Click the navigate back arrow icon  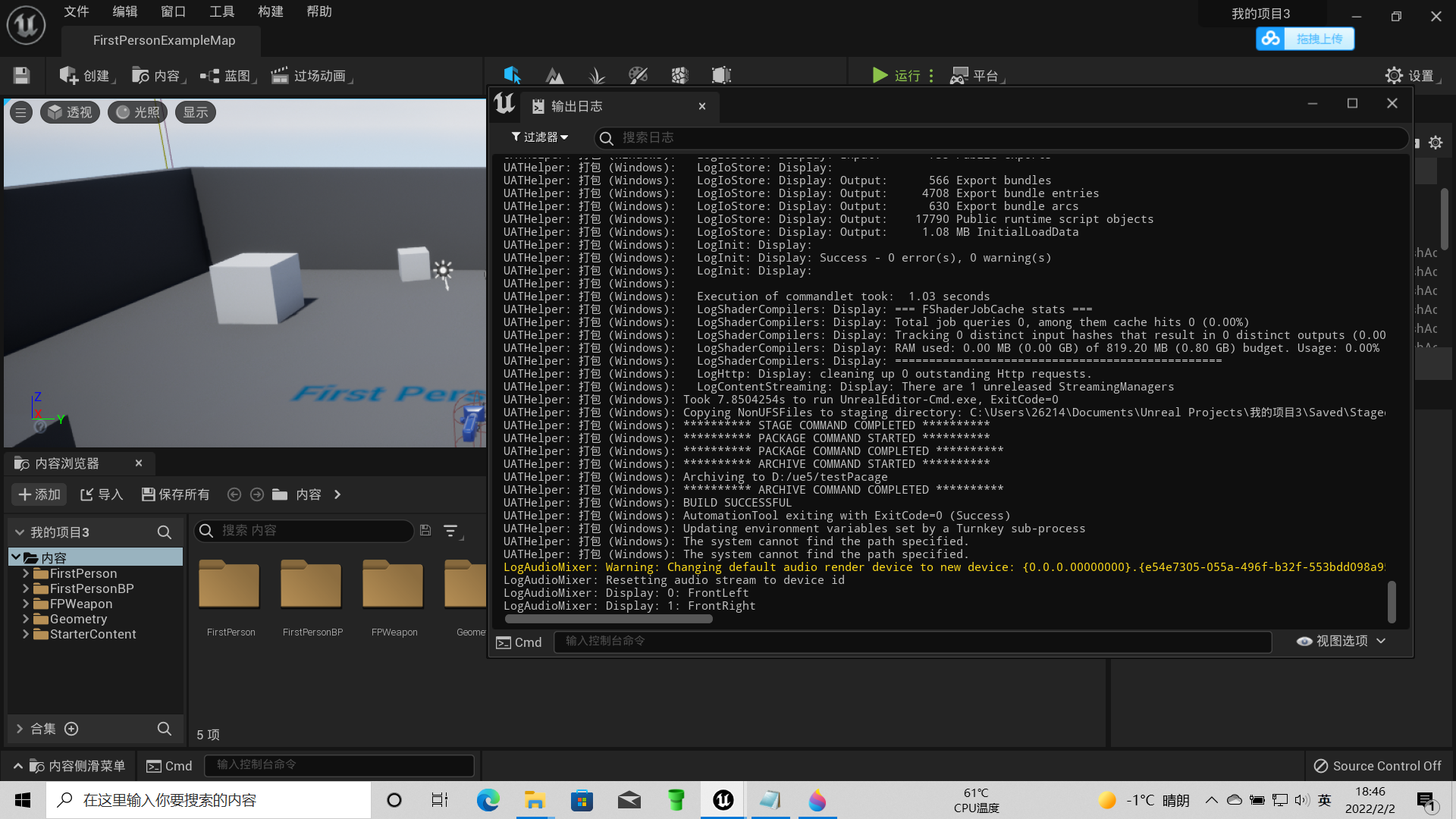coord(234,494)
